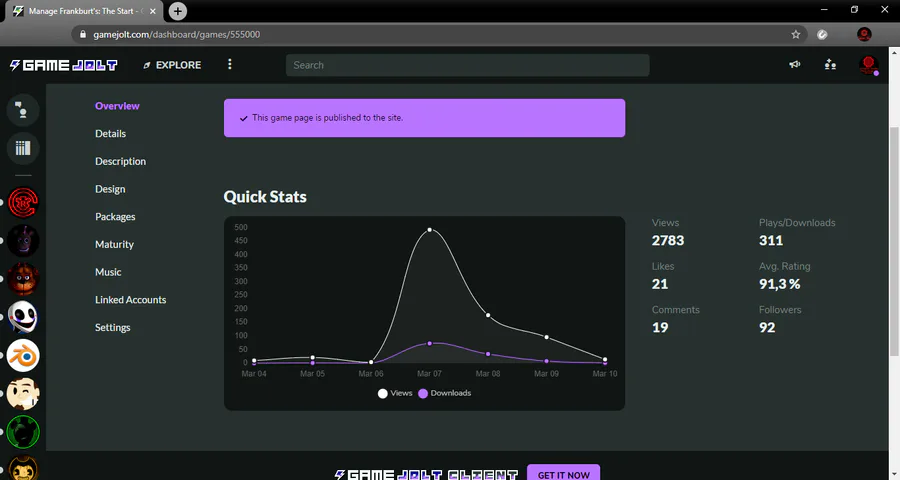This screenshot has height=480, width=900.
Task: Select the Overview tab
Action: point(117,106)
